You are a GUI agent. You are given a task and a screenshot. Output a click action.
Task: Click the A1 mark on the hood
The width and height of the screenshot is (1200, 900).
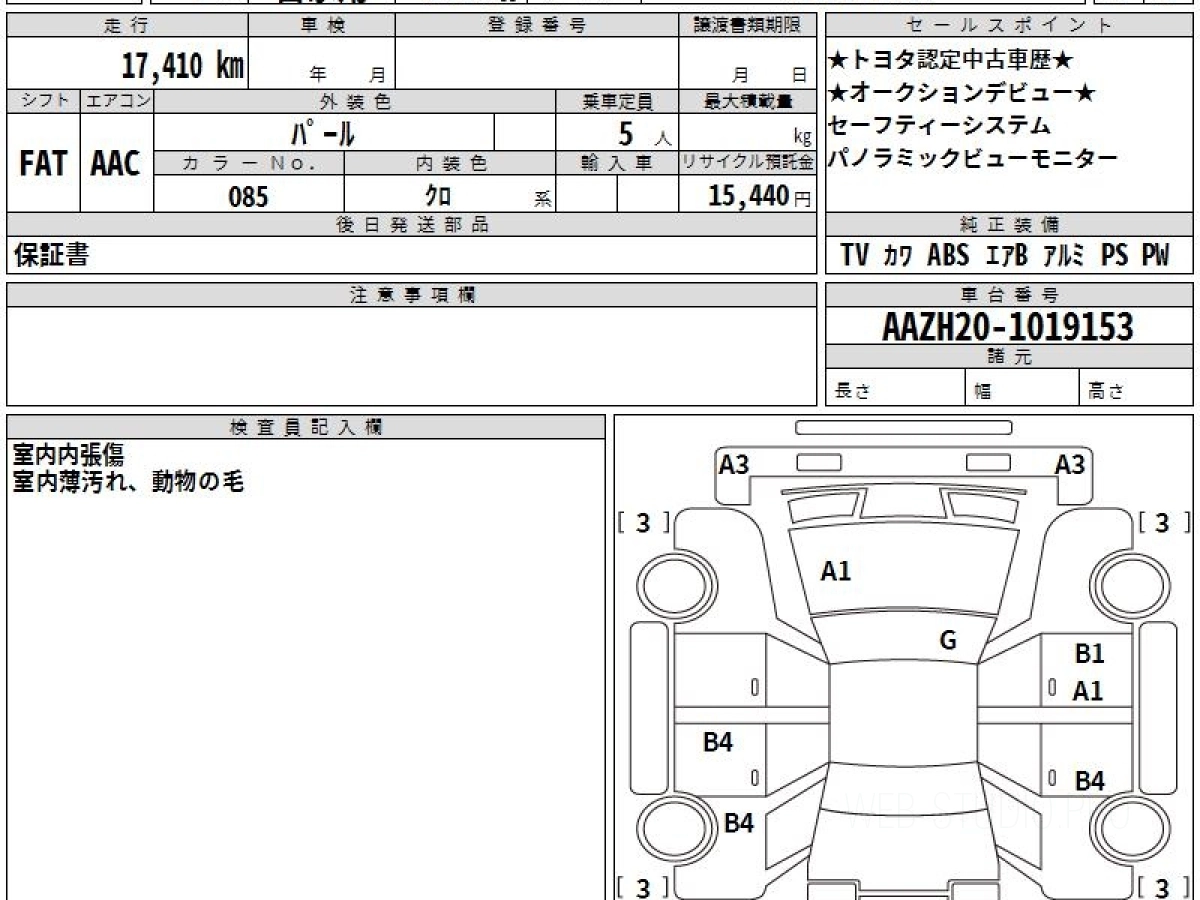835,571
